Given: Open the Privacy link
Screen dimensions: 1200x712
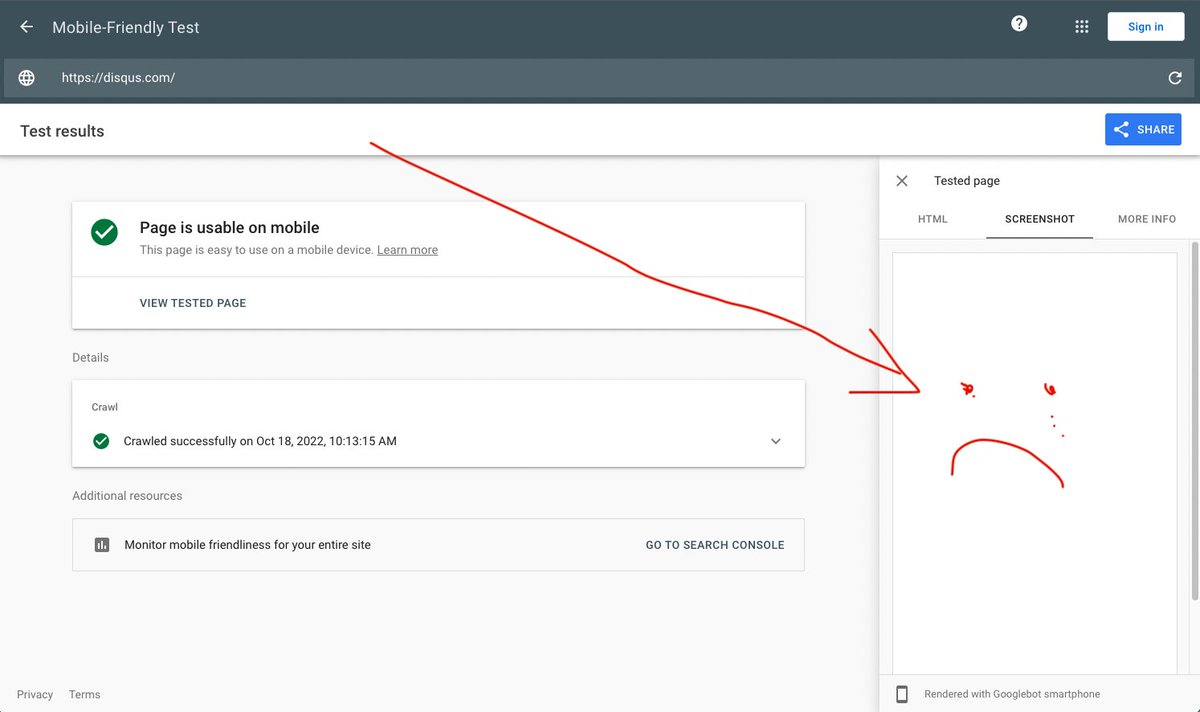Looking at the screenshot, I should 35,695.
